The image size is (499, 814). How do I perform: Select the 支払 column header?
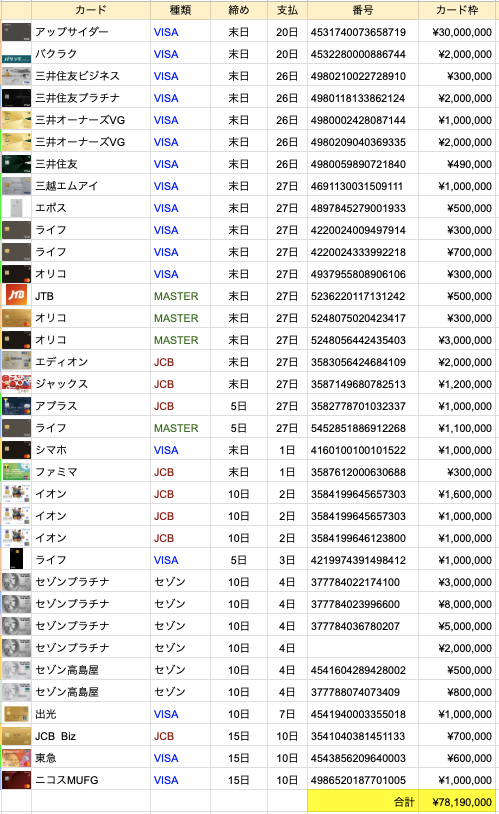pos(287,10)
